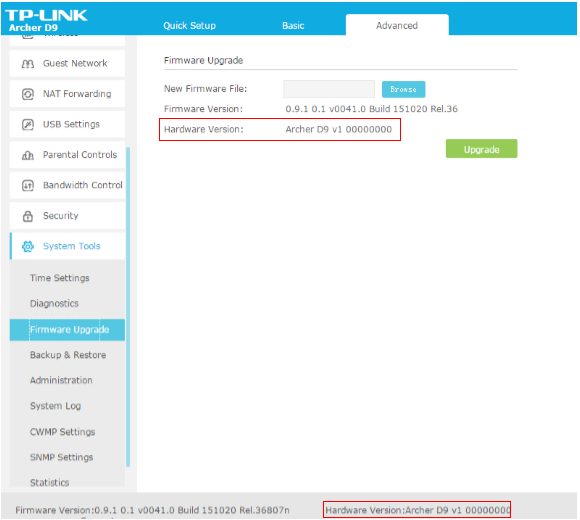The height and width of the screenshot is (520, 580).
Task: Open the System Log page
Action: pyautogui.click(x=55, y=406)
